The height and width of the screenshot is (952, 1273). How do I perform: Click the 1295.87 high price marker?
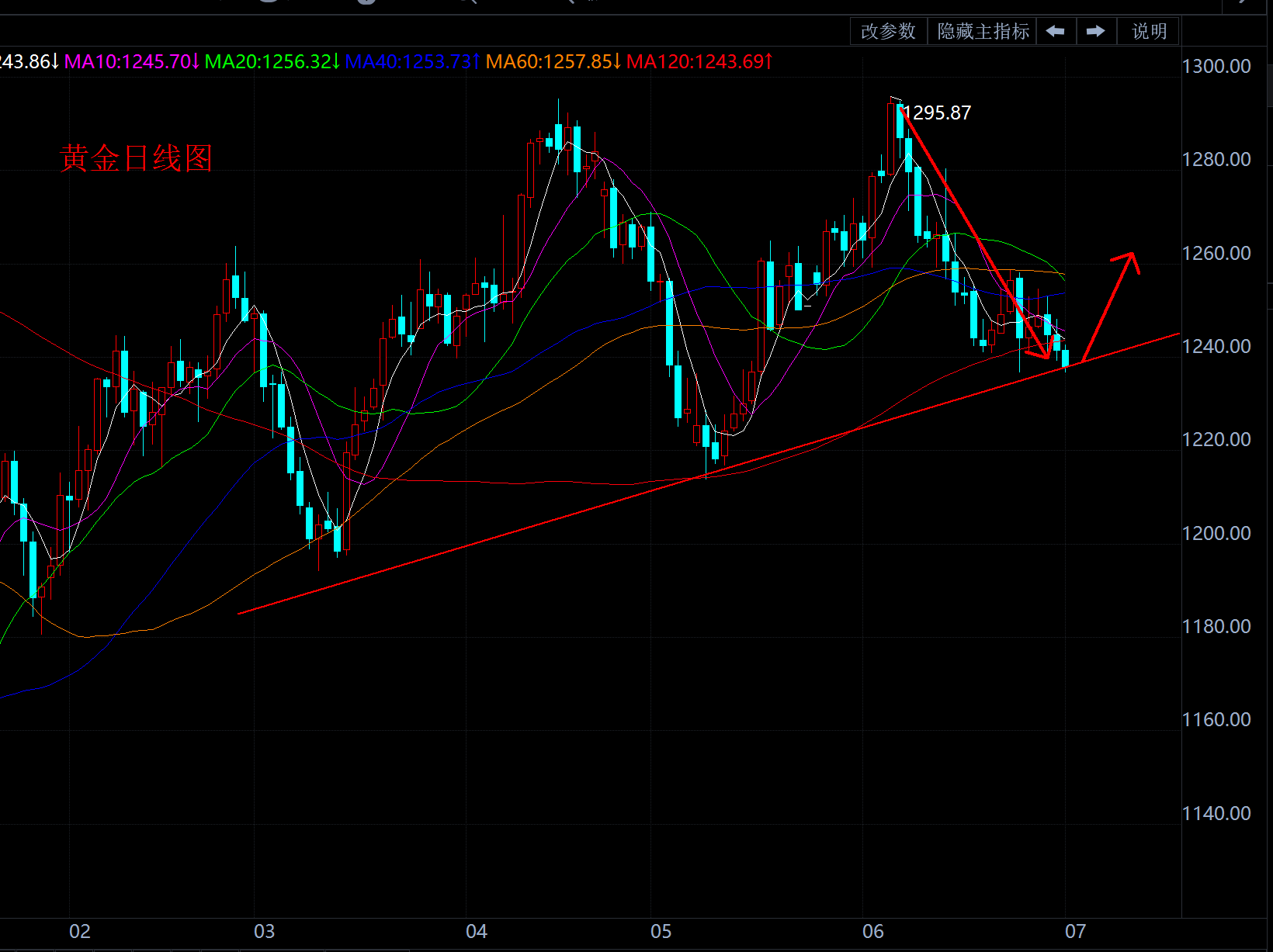pyautogui.click(x=938, y=113)
